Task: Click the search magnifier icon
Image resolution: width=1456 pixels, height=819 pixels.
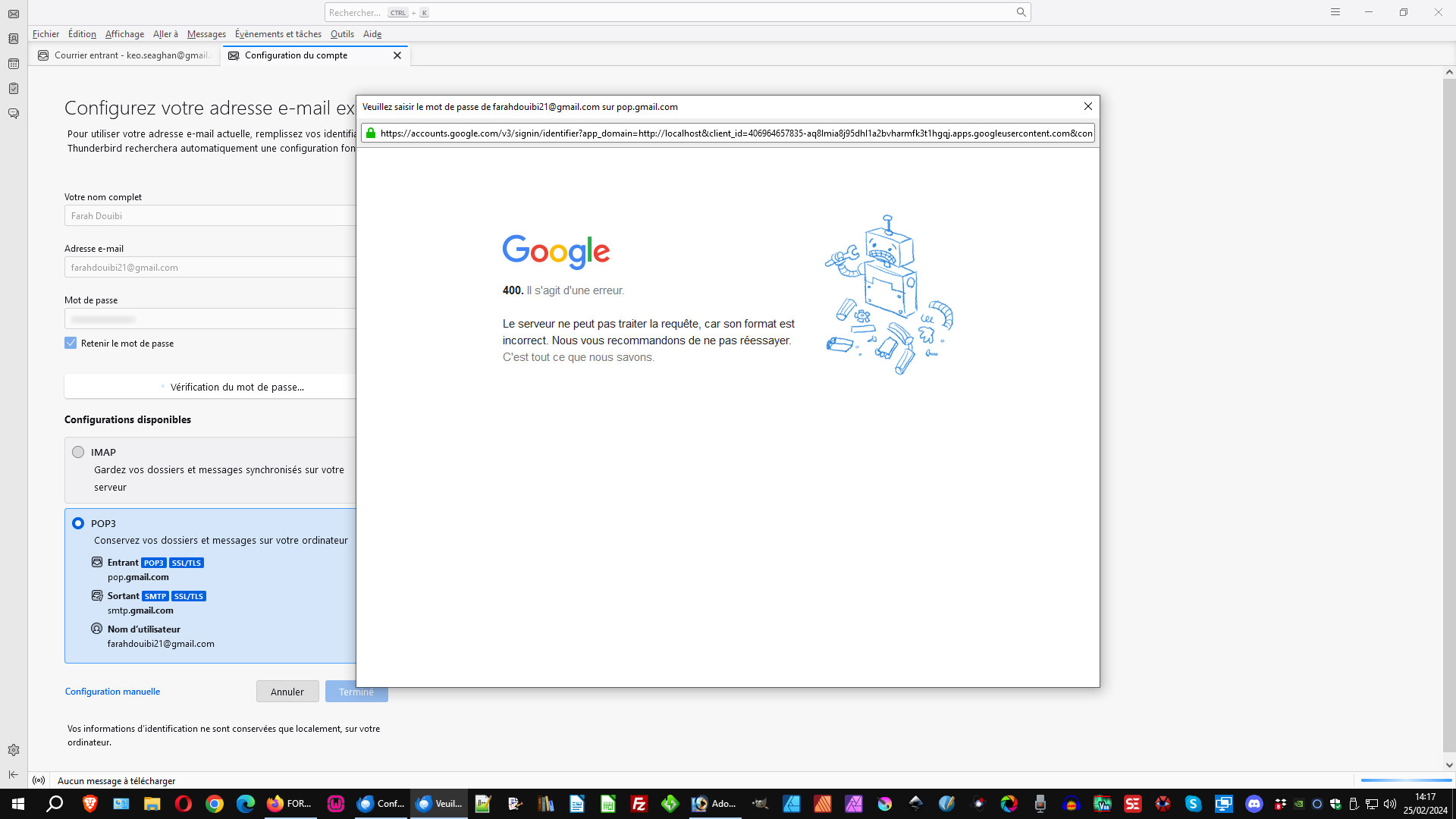Action: 1021,12
